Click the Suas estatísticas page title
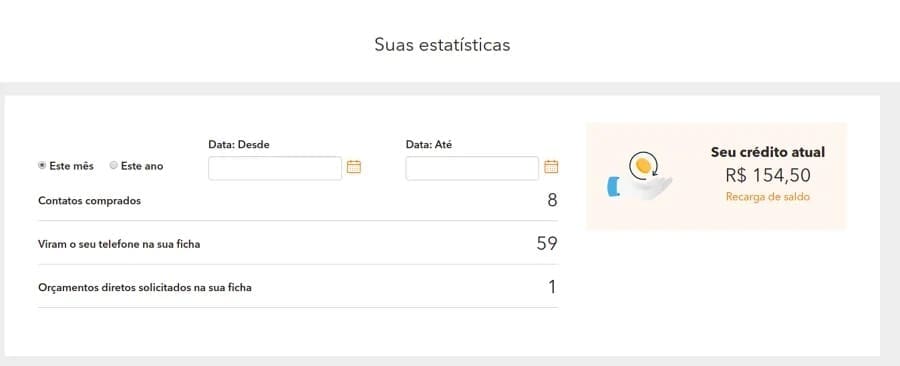This screenshot has height=366, width=900. pos(442,45)
